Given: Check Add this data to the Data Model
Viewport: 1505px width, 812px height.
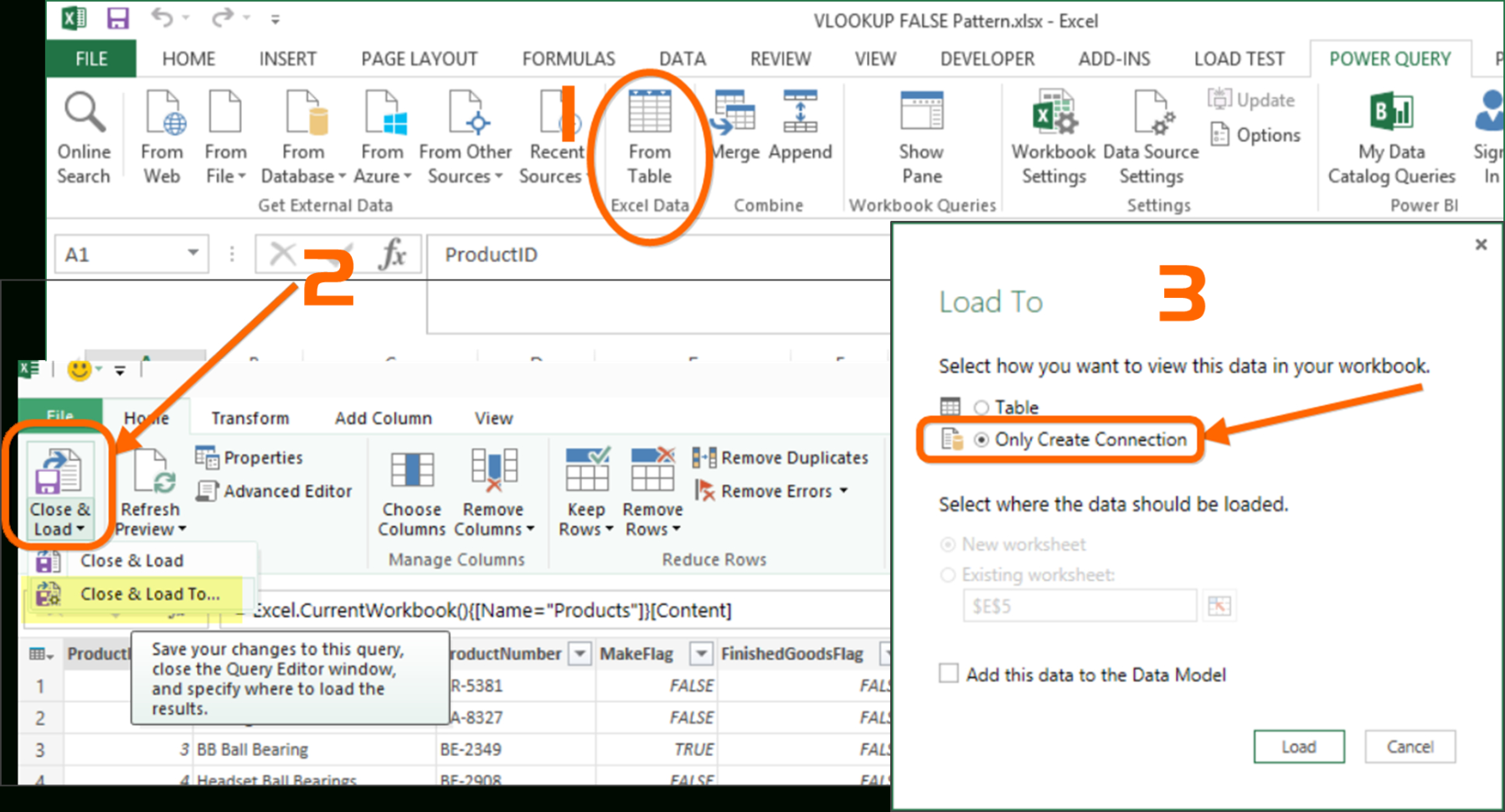Looking at the screenshot, I should click(947, 673).
